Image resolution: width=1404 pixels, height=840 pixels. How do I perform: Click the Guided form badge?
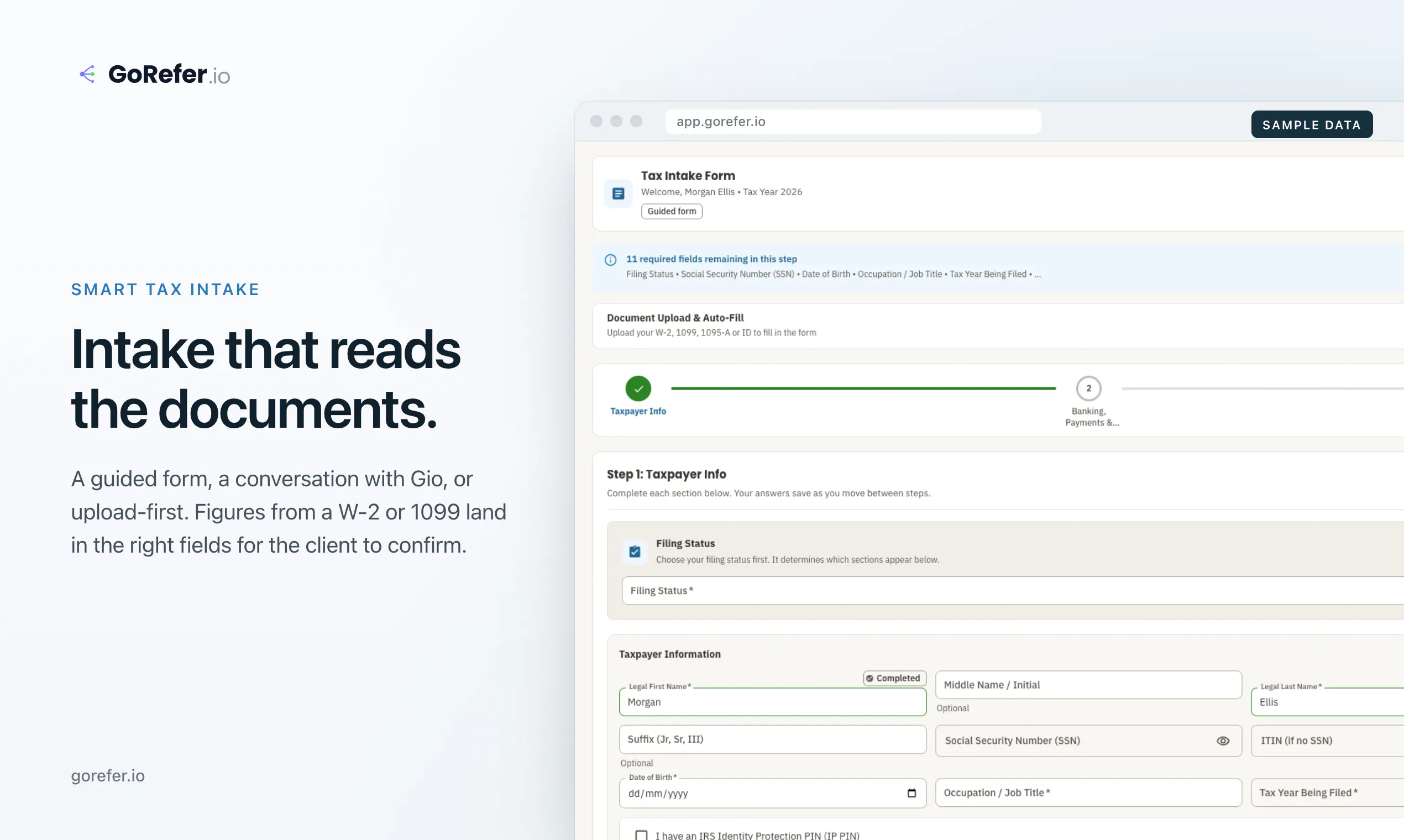tap(672, 211)
